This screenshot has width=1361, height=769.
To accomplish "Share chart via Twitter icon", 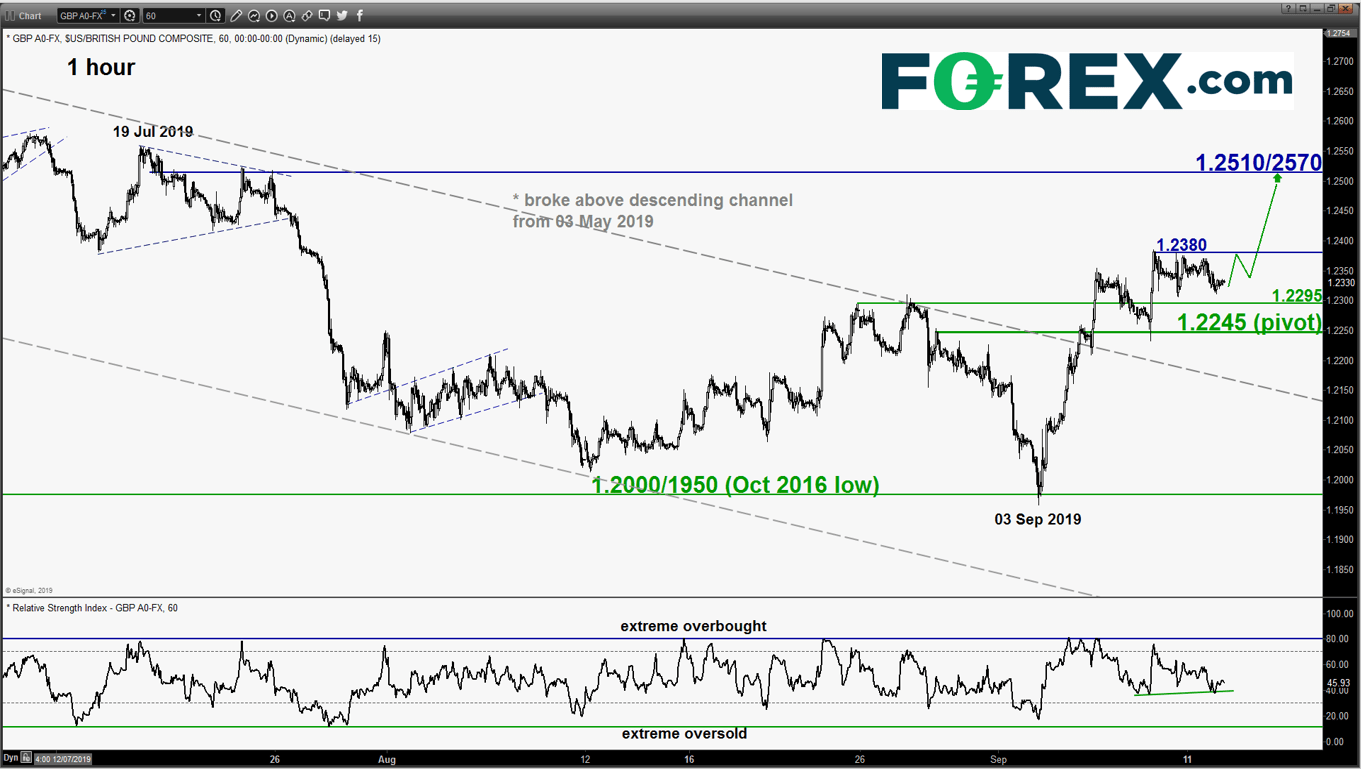I will [342, 15].
